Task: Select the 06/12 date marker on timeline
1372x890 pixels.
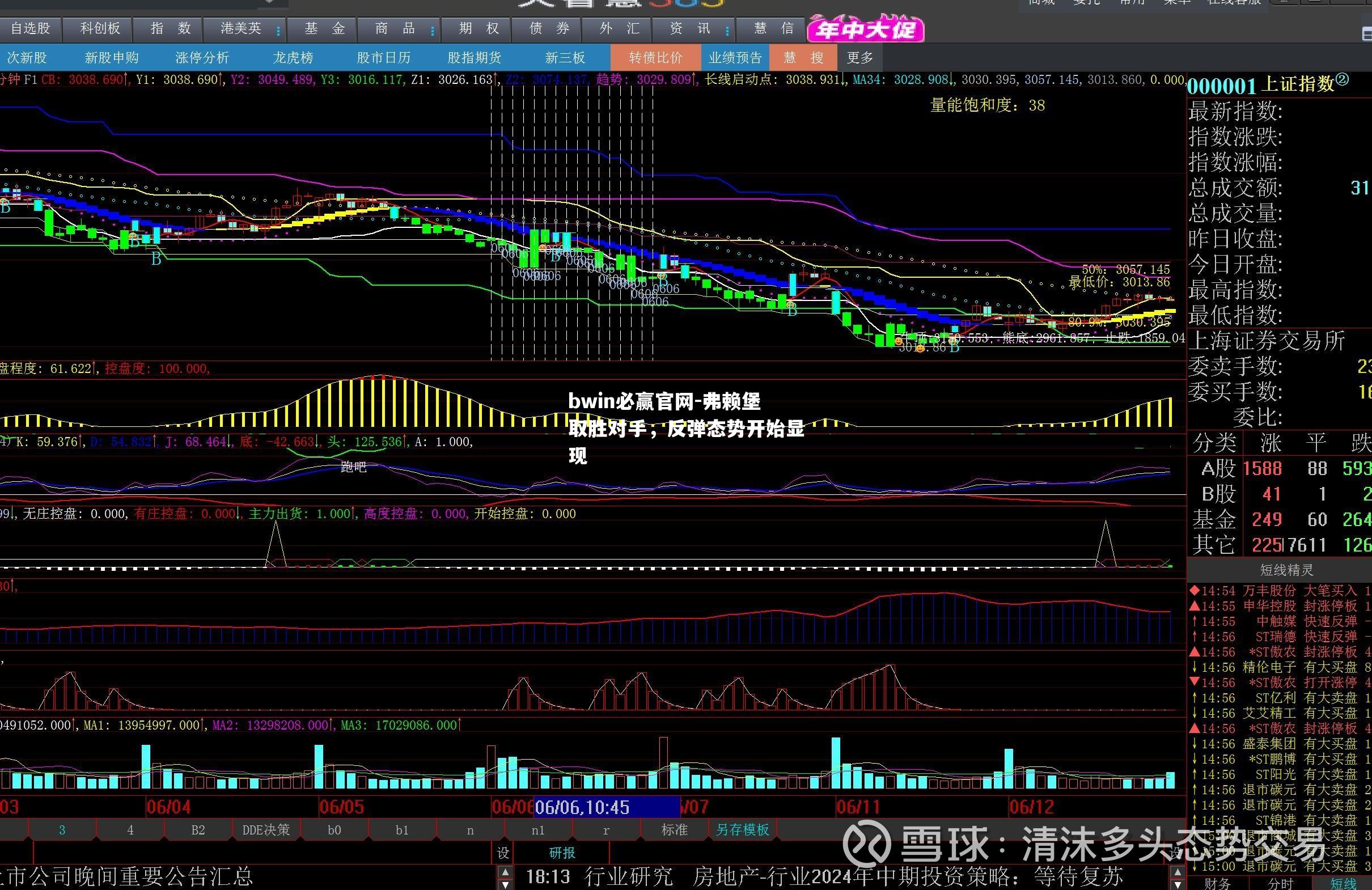Action: click(1031, 806)
